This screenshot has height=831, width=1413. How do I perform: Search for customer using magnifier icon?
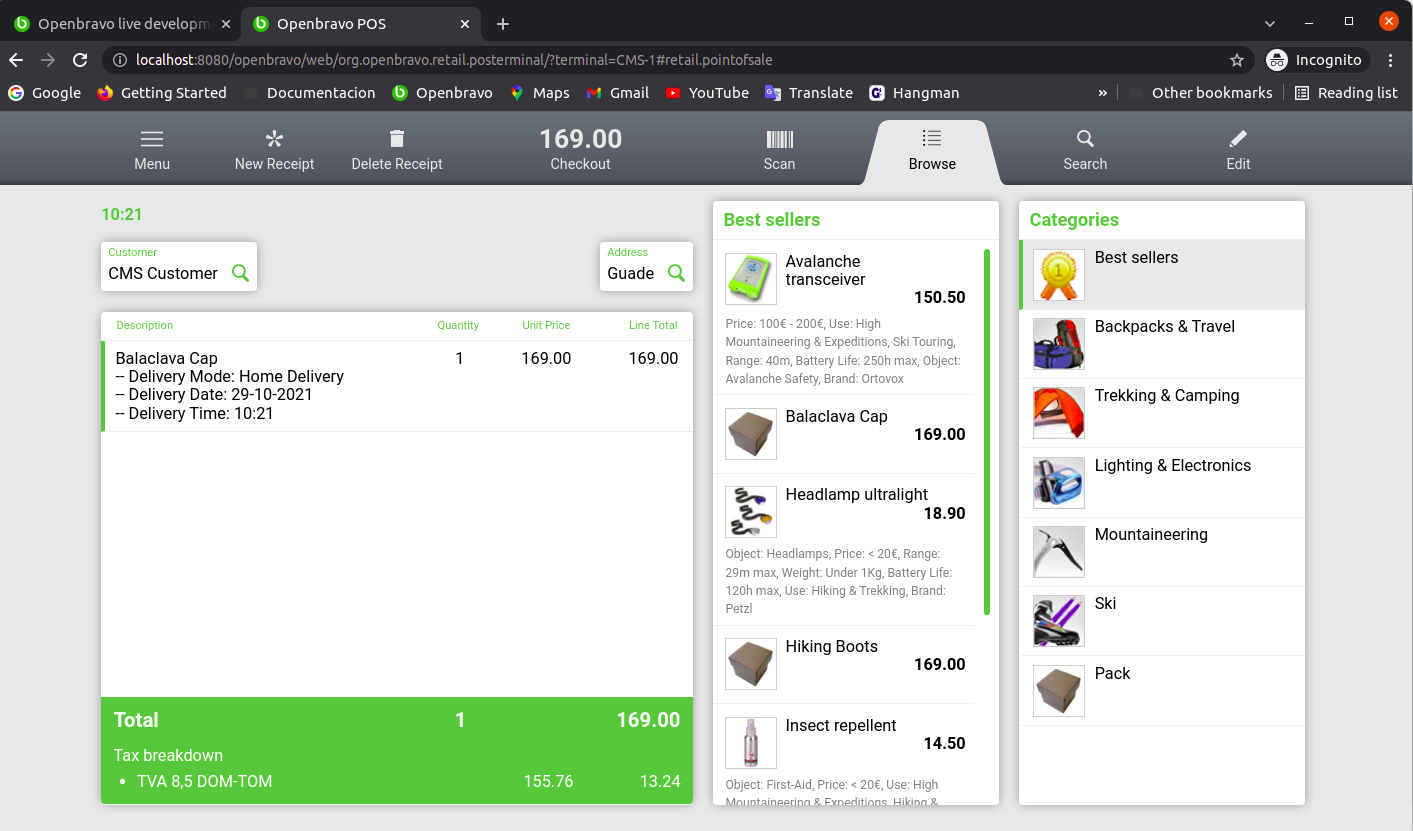[240, 272]
